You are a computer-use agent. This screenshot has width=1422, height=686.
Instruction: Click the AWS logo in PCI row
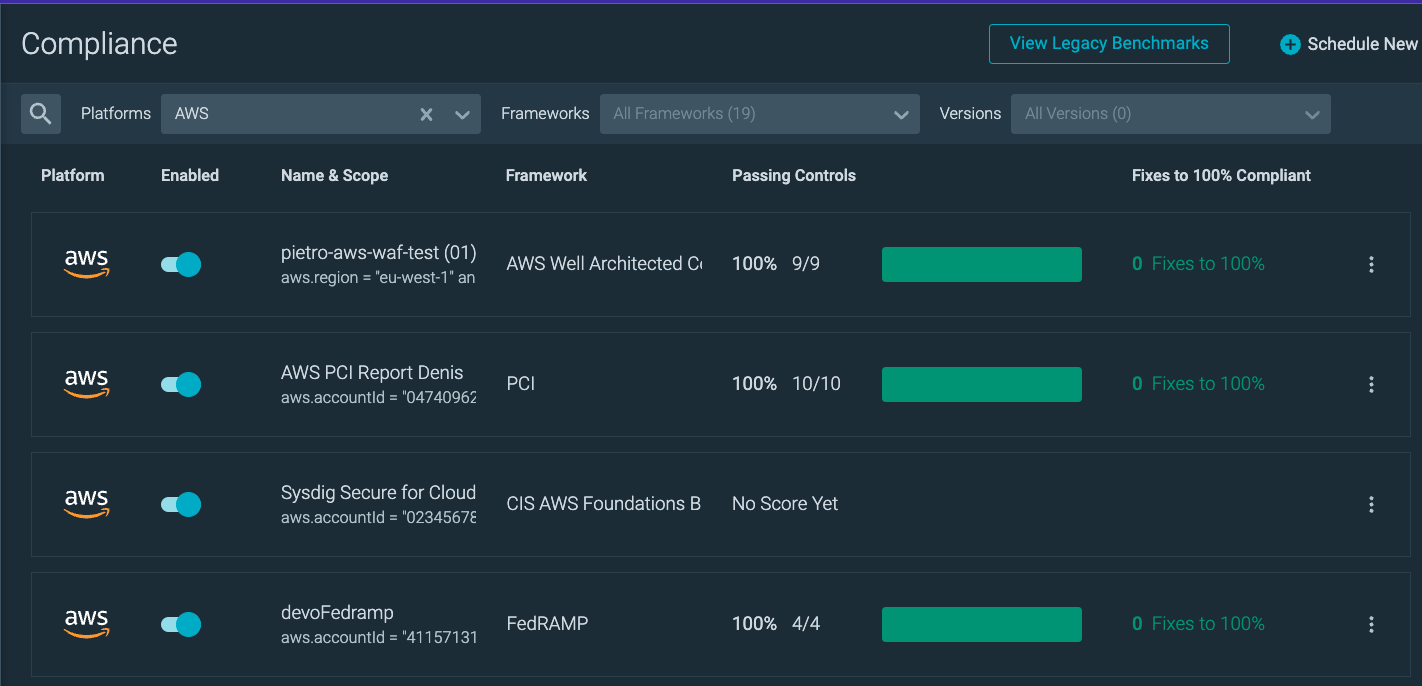(87, 384)
